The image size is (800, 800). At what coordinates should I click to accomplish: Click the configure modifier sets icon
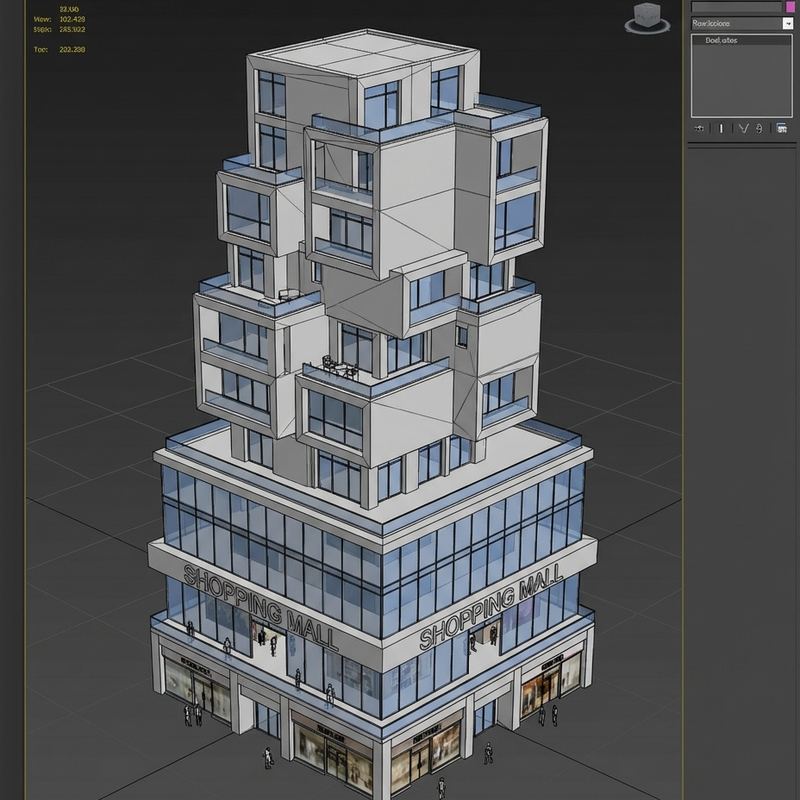tap(781, 129)
